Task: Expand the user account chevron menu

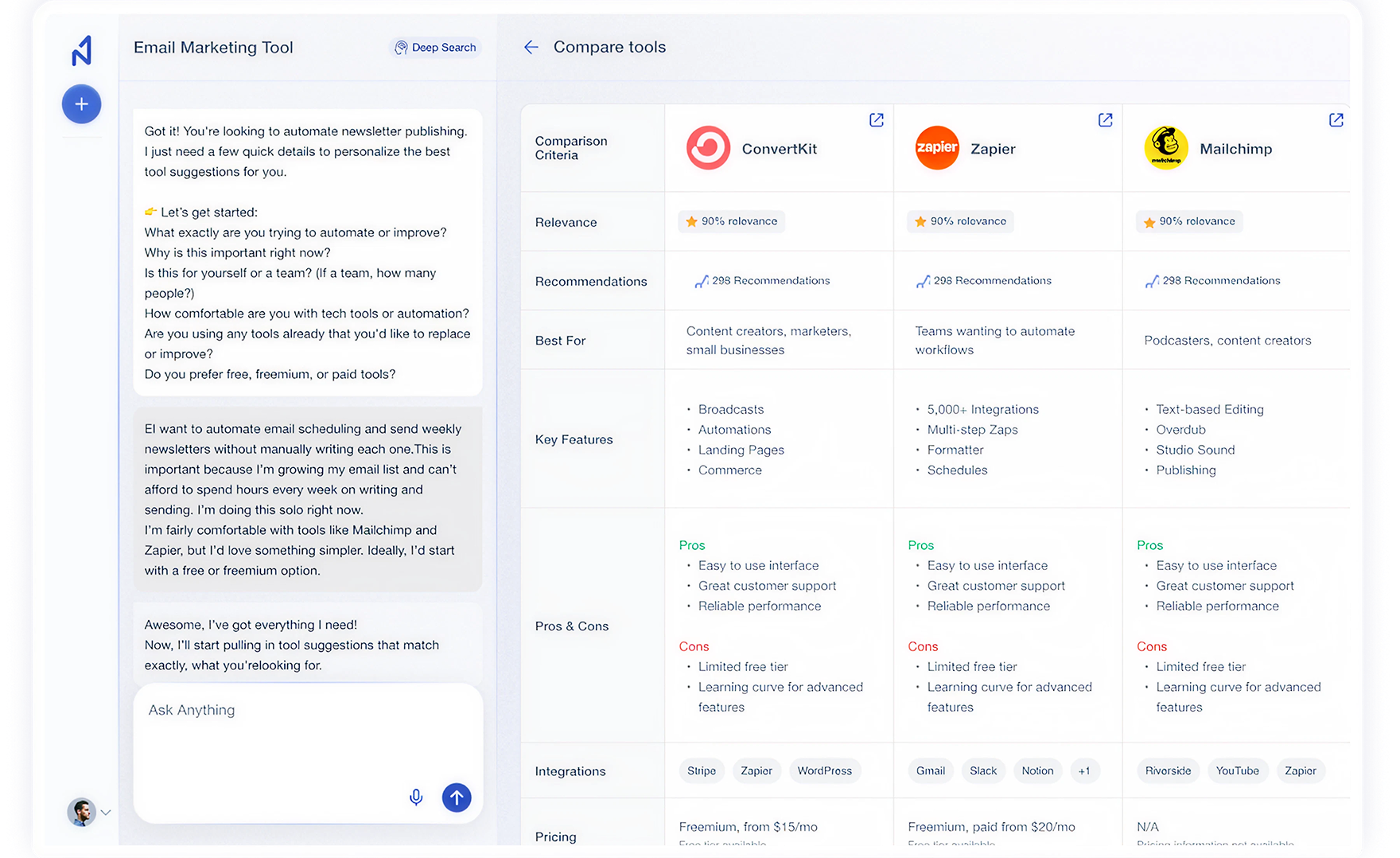Action: point(106,813)
